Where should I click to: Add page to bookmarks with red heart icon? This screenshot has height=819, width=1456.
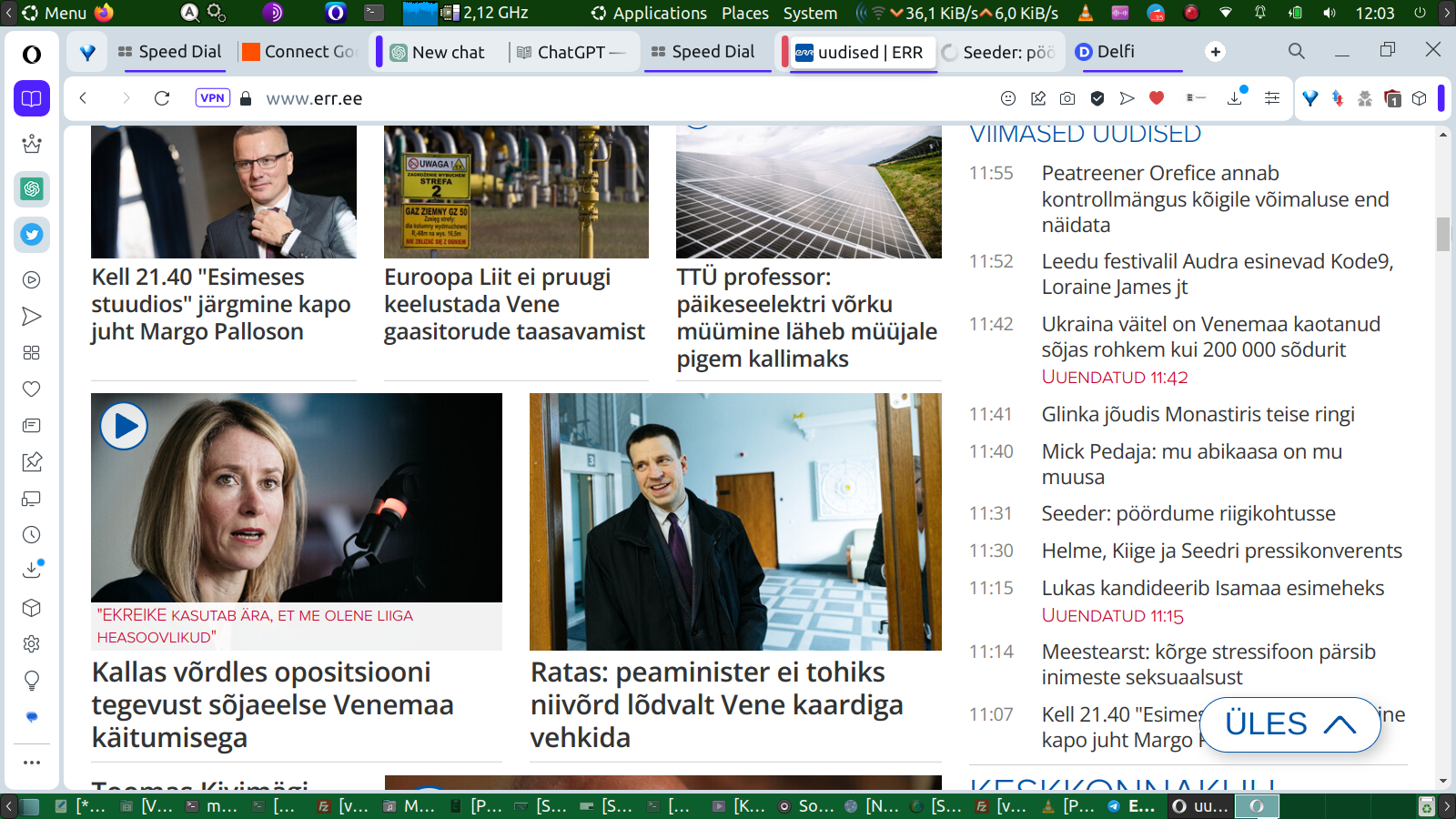point(1157,98)
